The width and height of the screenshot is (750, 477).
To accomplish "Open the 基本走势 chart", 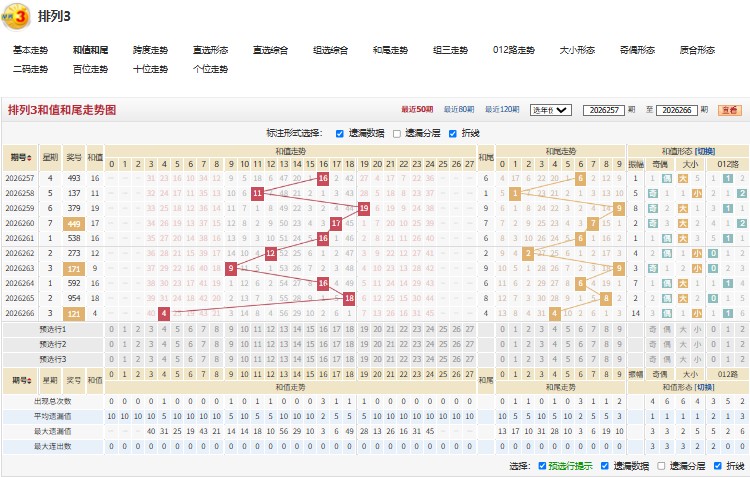I will (x=31, y=50).
